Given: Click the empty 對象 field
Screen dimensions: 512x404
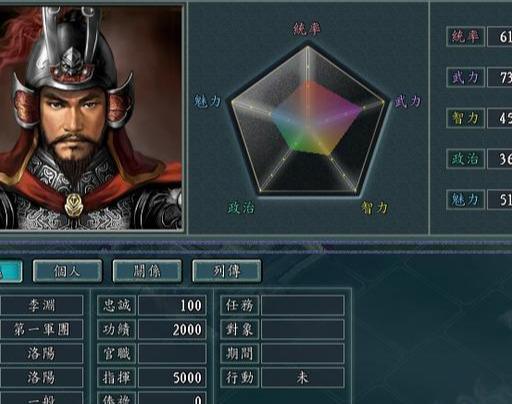Looking at the screenshot, I should [303, 329].
